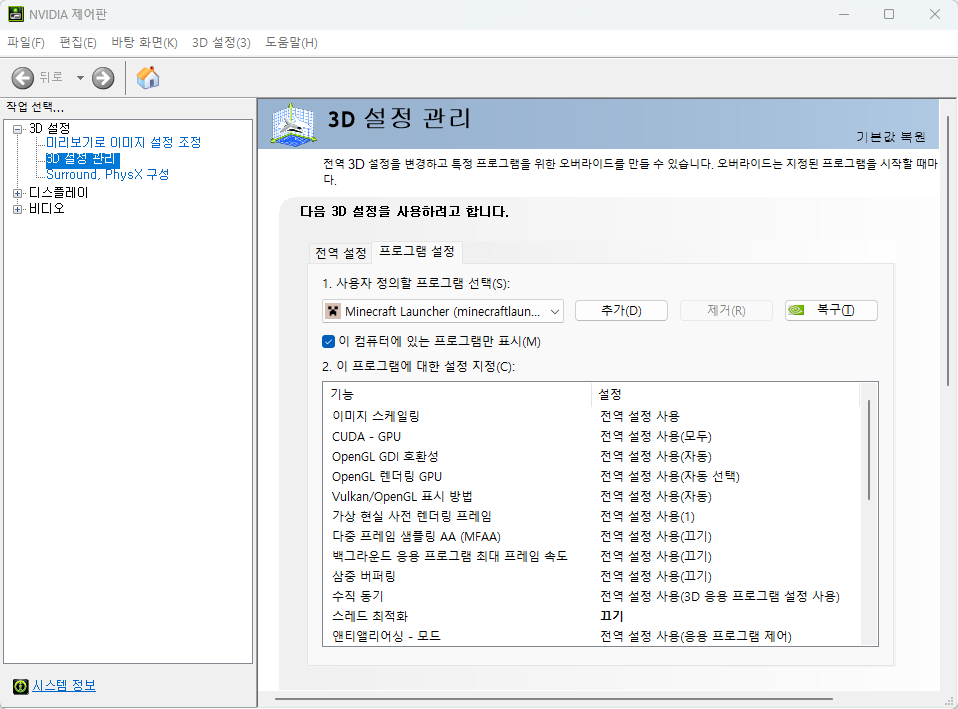
Task: Click the Forward arrow navigation icon
Action: (103, 78)
